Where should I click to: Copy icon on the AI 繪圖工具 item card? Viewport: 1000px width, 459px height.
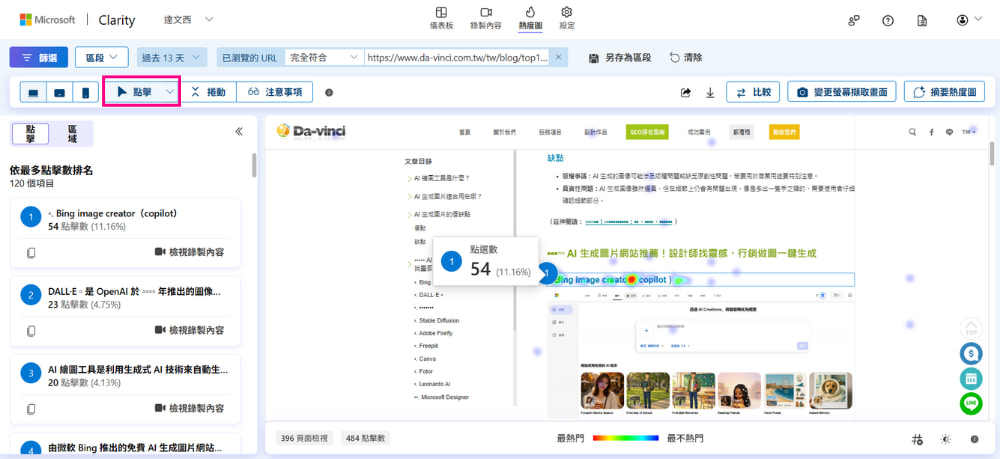[31, 409]
